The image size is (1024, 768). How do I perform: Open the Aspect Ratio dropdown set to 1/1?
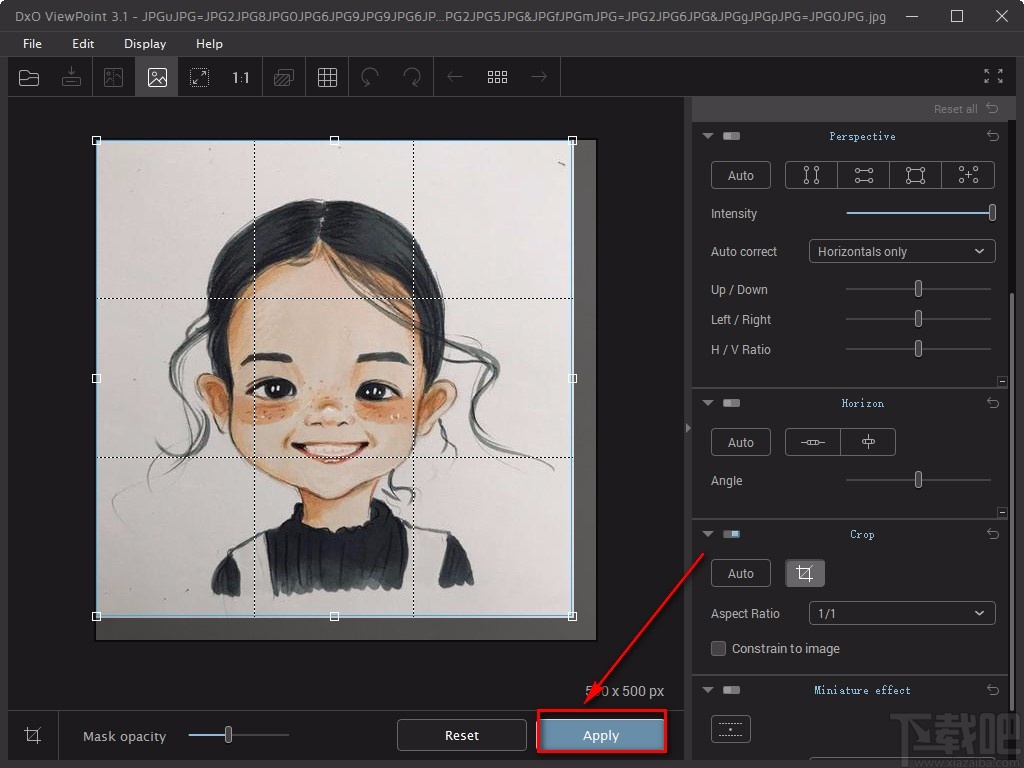(x=901, y=613)
